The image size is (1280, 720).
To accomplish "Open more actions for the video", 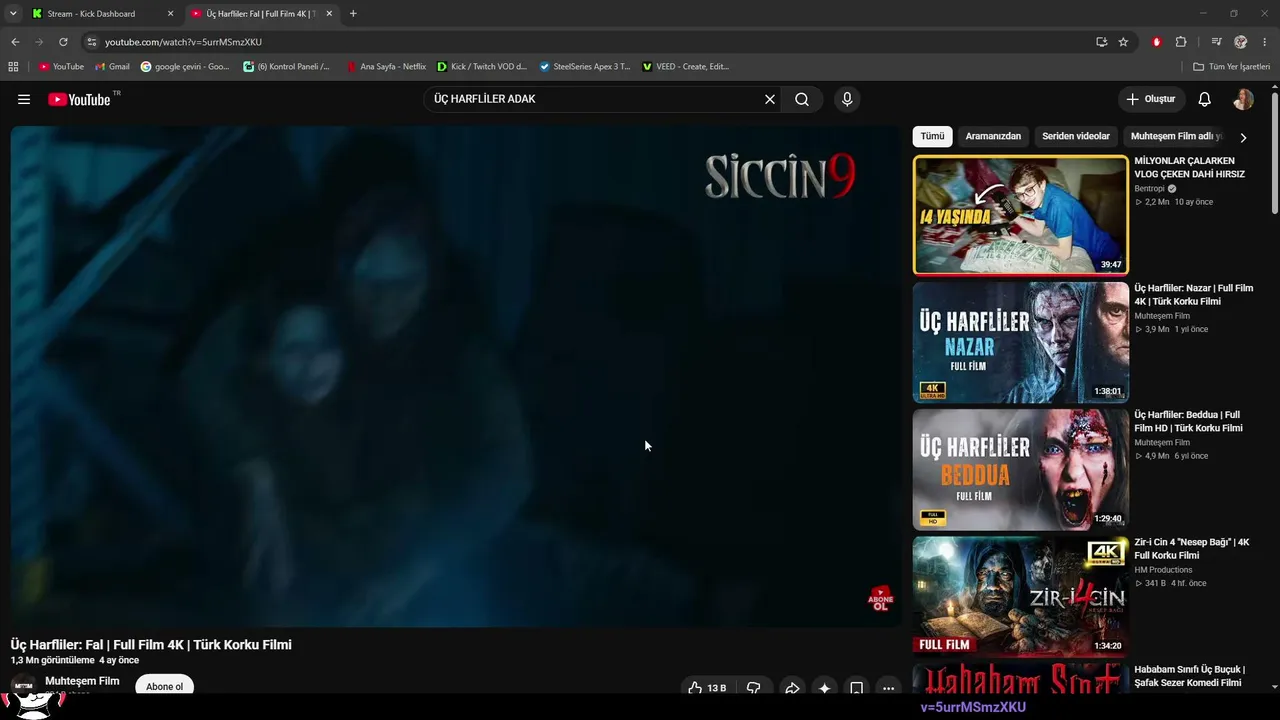I will tap(888, 688).
